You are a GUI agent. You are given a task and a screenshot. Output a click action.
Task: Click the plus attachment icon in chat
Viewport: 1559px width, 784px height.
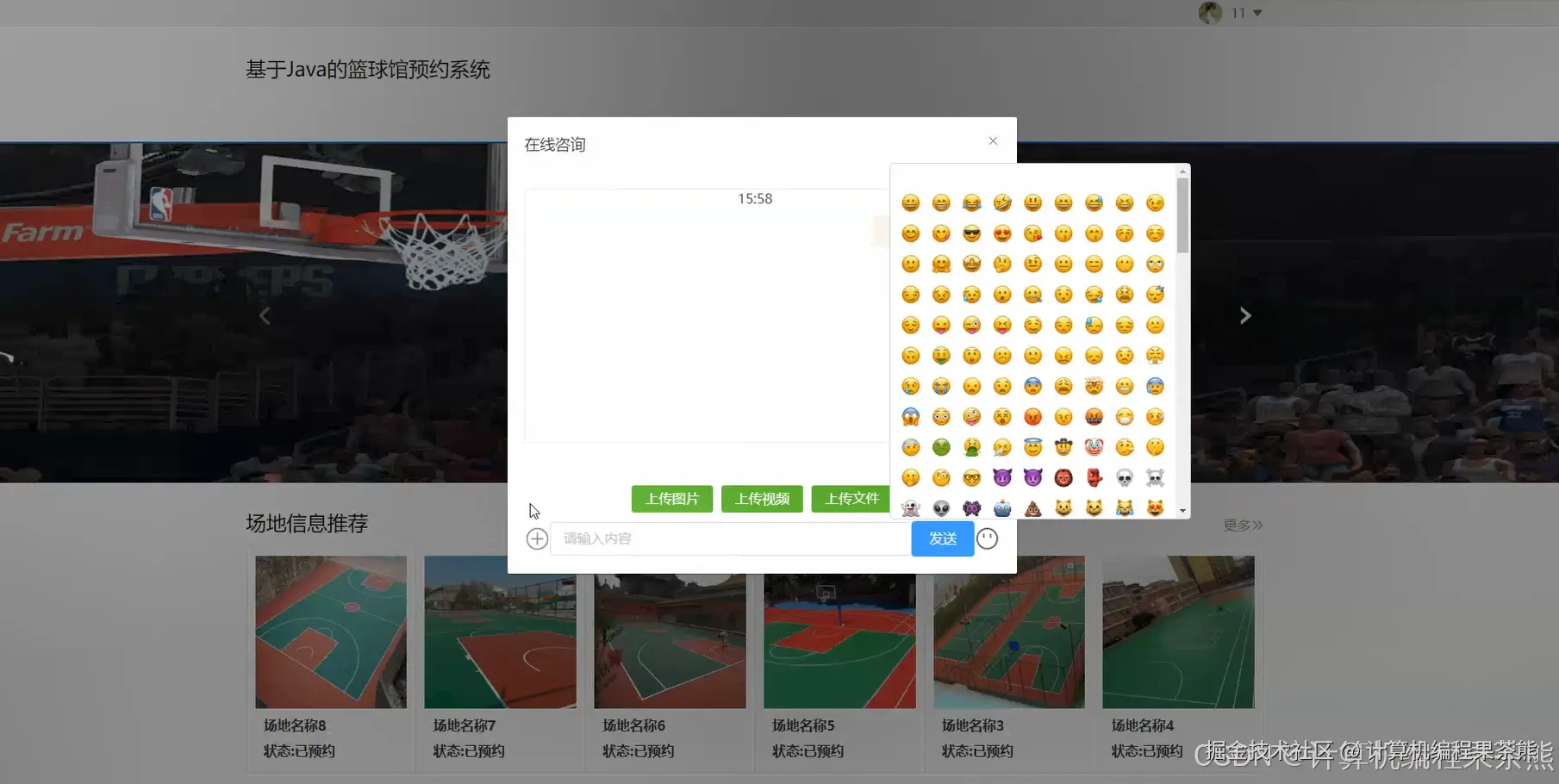tap(537, 538)
